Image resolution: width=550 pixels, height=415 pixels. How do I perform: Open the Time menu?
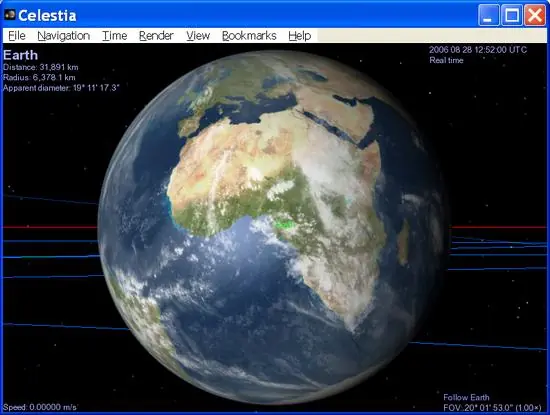pyautogui.click(x=114, y=36)
